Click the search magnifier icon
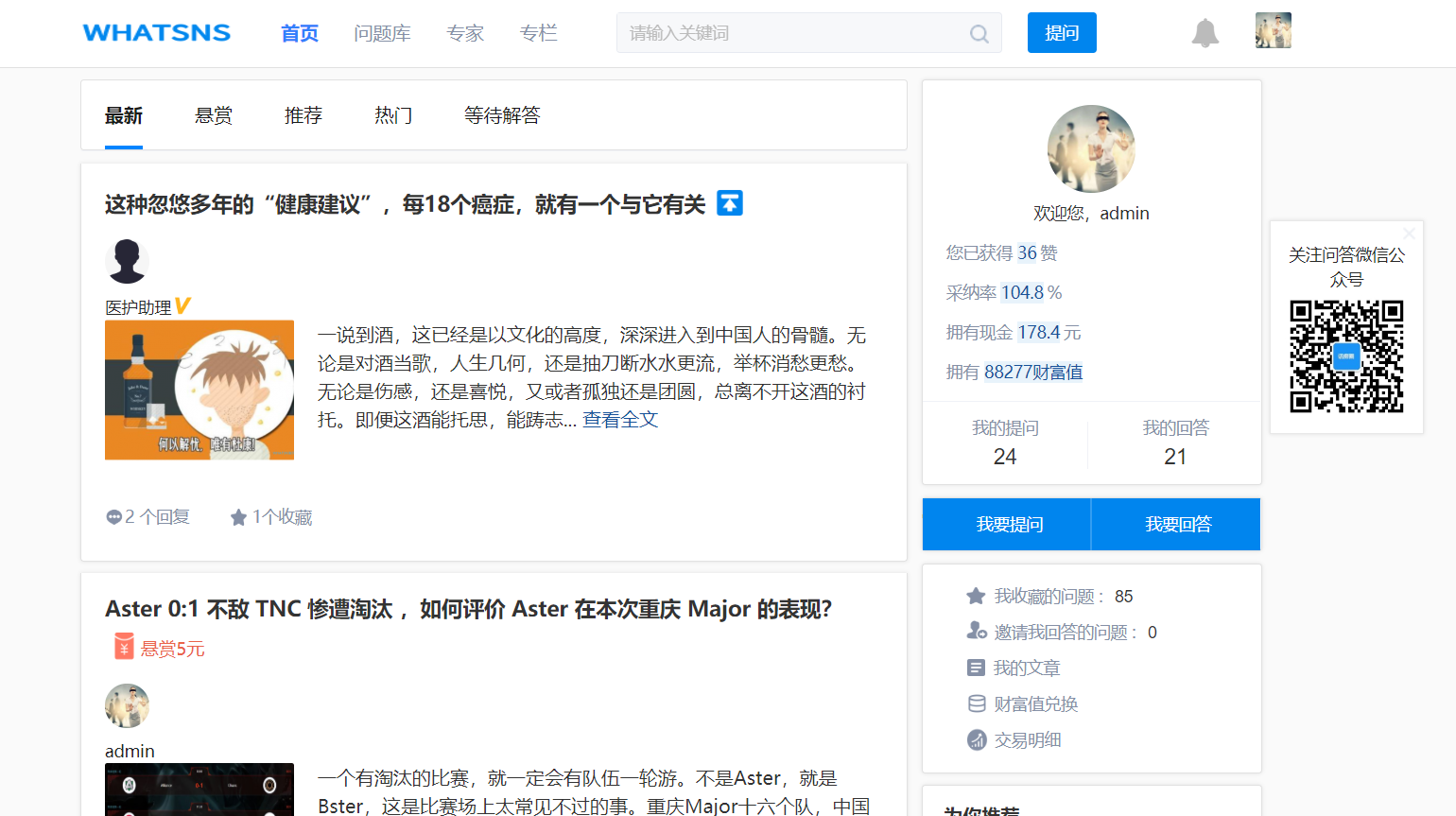The width and height of the screenshot is (1456, 816). pyautogui.click(x=979, y=34)
